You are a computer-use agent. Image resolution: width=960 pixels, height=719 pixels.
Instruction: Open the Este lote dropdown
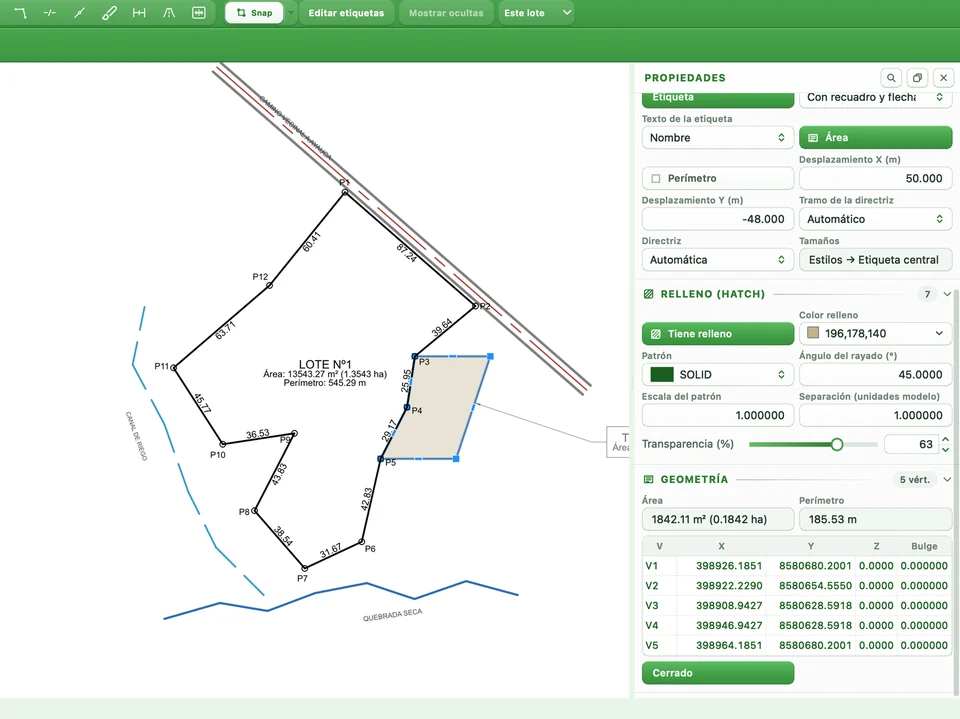pyautogui.click(x=536, y=13)
